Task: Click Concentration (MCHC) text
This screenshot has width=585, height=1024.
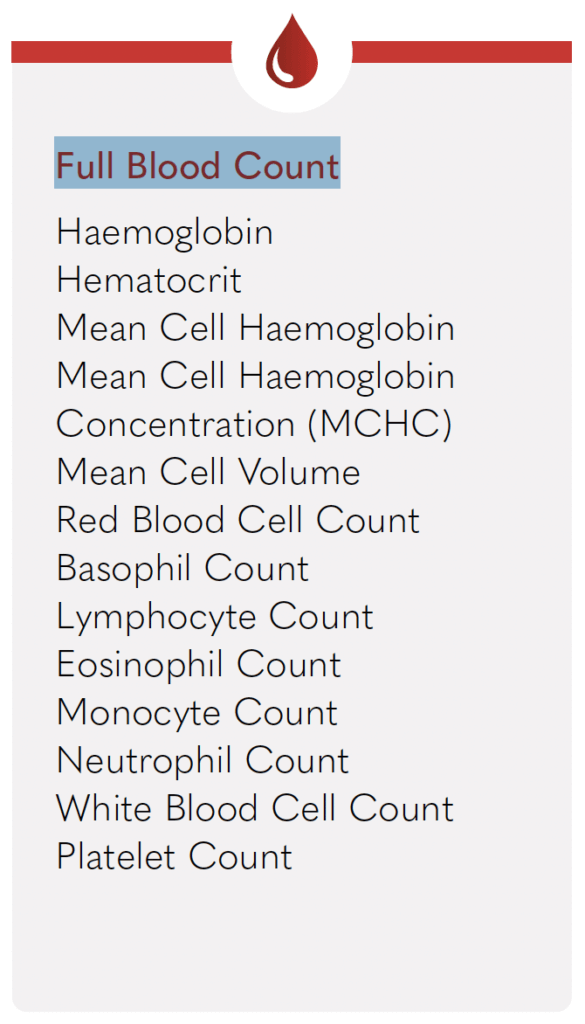Action: click(x=254, y=424)
